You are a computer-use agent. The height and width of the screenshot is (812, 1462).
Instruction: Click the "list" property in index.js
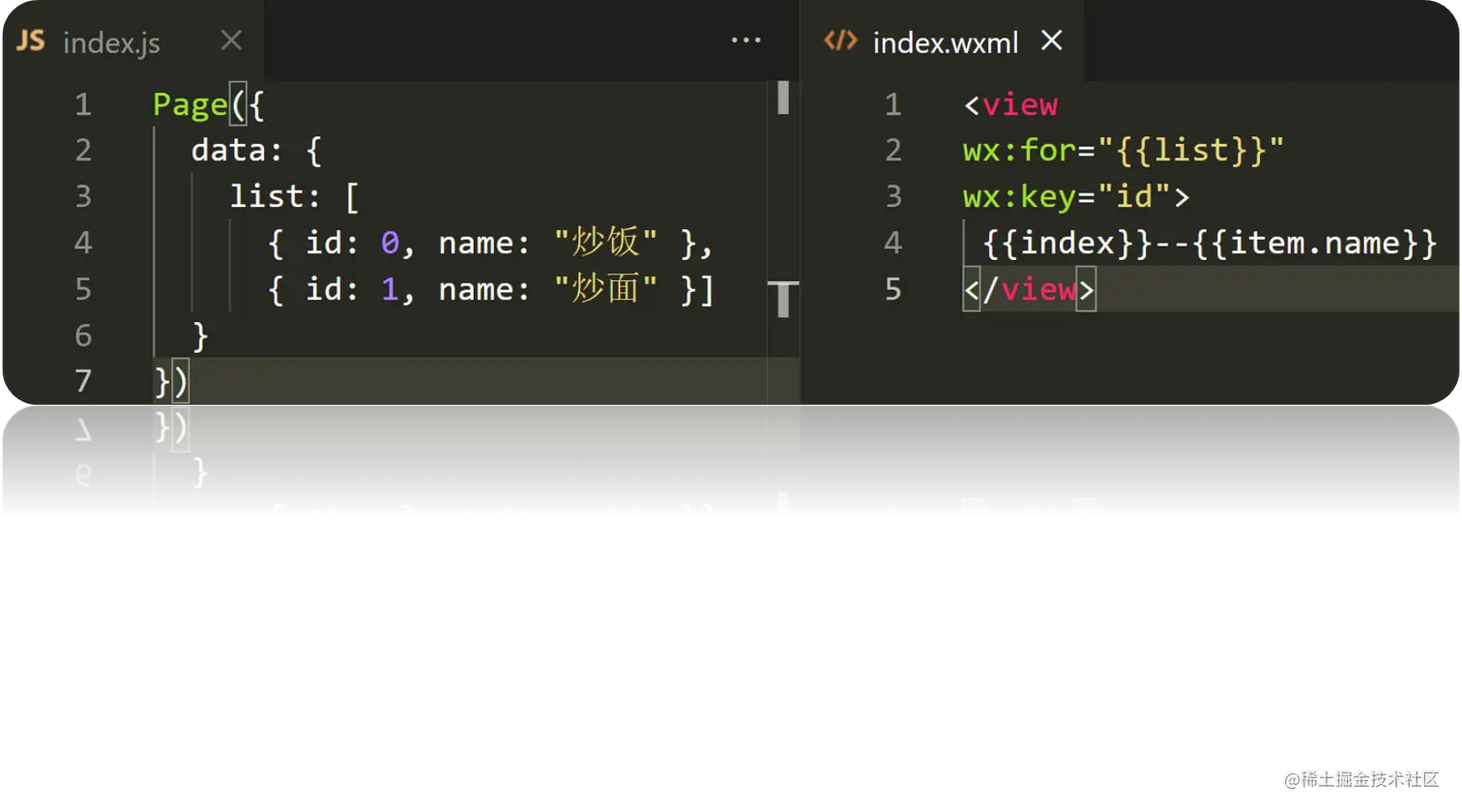point(266,196)
